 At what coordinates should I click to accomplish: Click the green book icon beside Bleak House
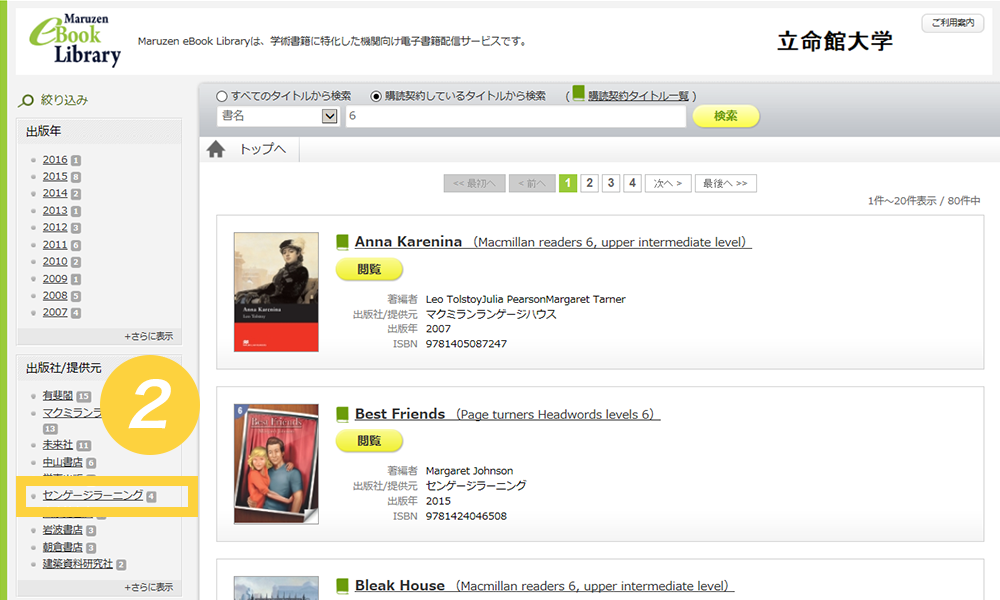(342, 585)
